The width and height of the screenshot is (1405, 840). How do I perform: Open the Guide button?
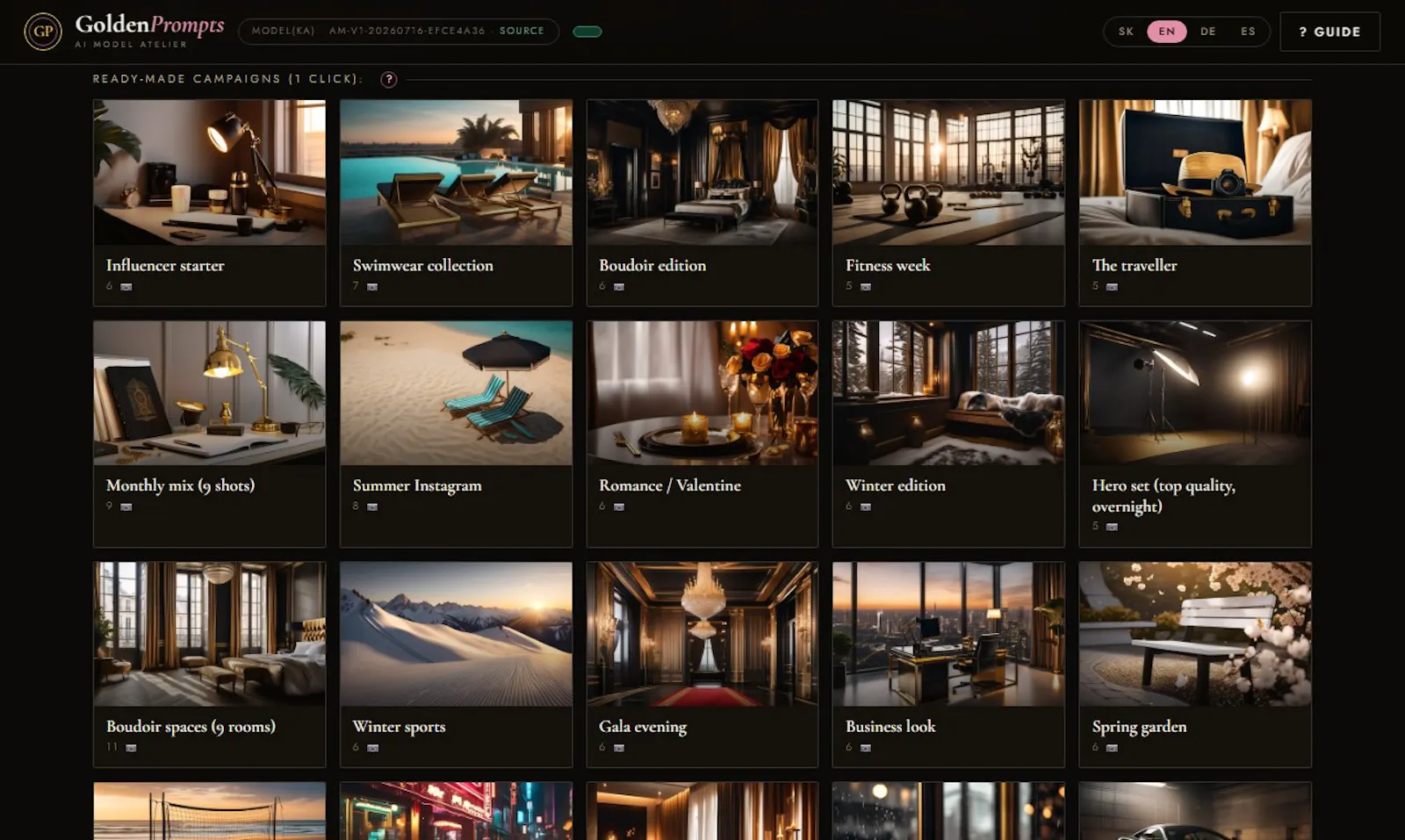click(x=1329, y=32)
